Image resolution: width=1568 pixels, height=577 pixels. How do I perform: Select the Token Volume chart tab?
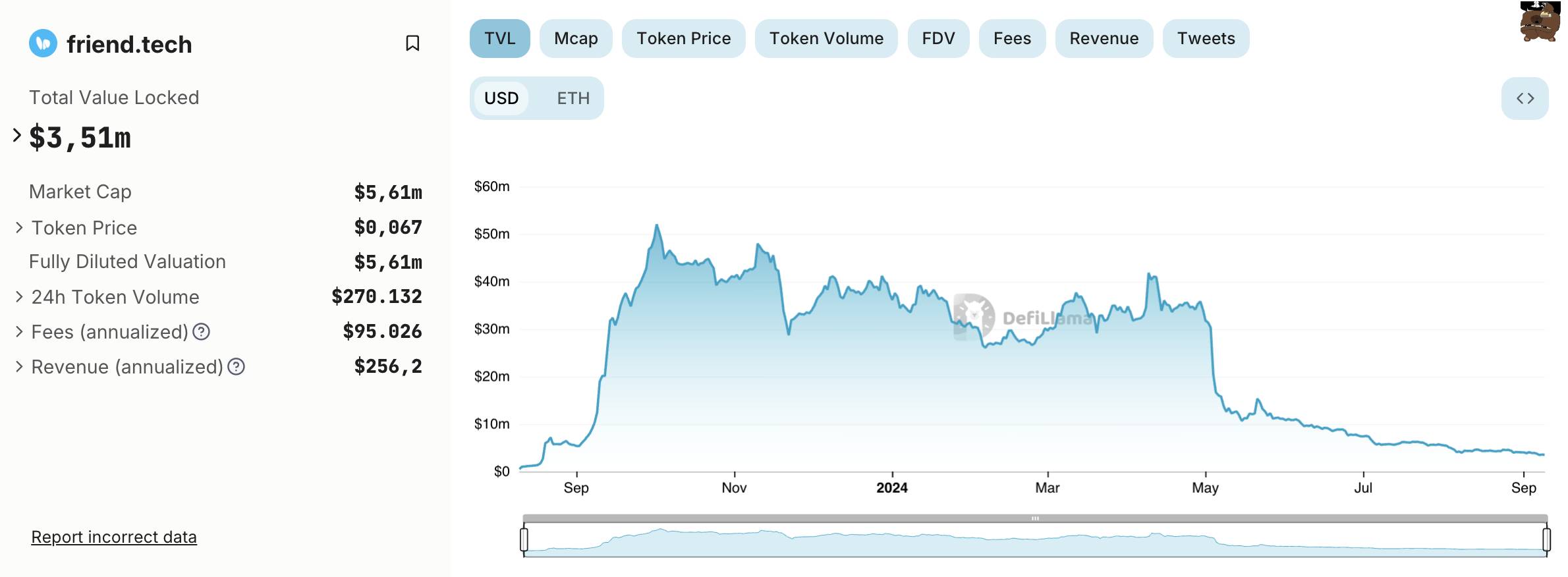pyautogui.click(x=826, y=38)
